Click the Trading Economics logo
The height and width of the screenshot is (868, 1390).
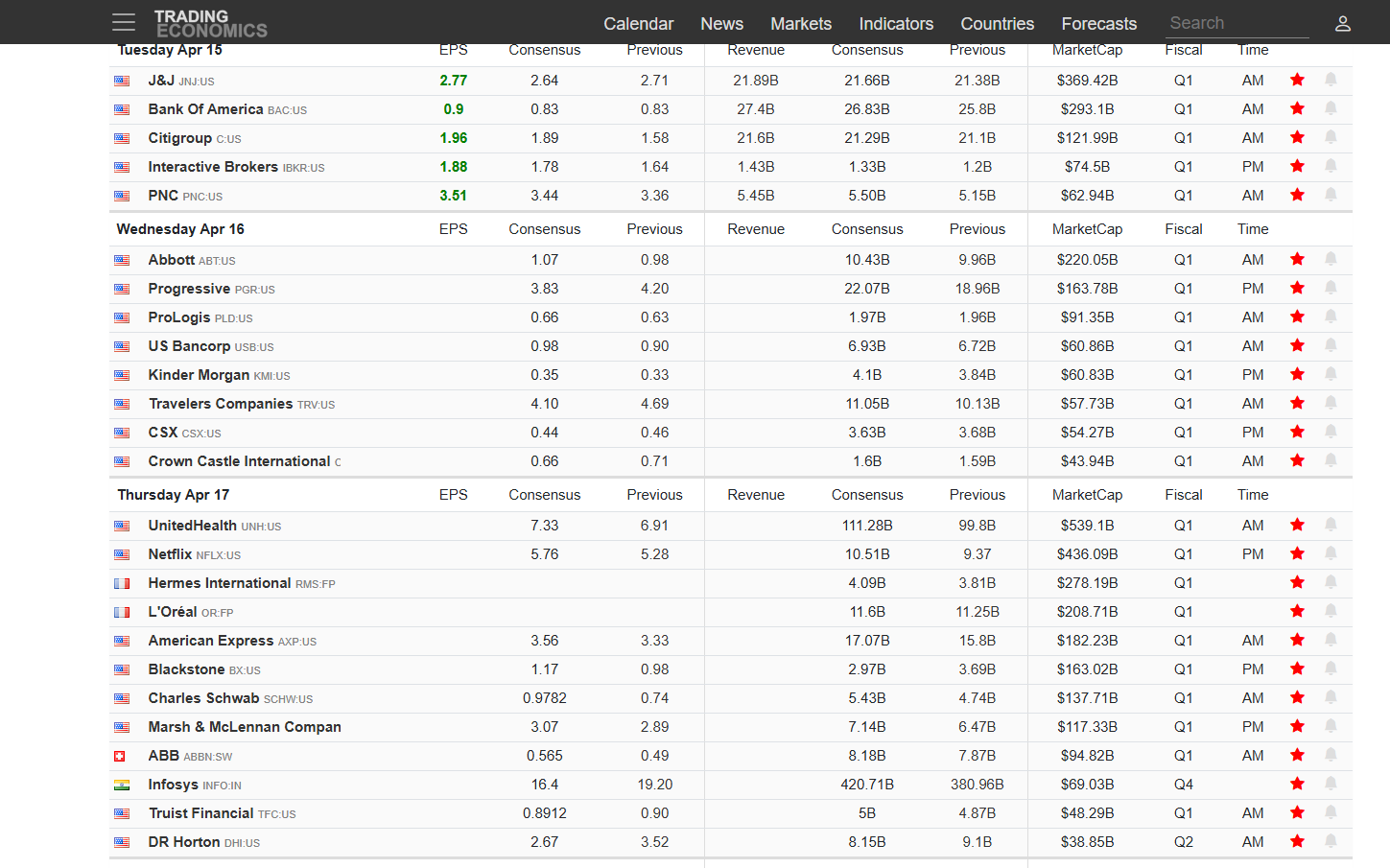210,24
